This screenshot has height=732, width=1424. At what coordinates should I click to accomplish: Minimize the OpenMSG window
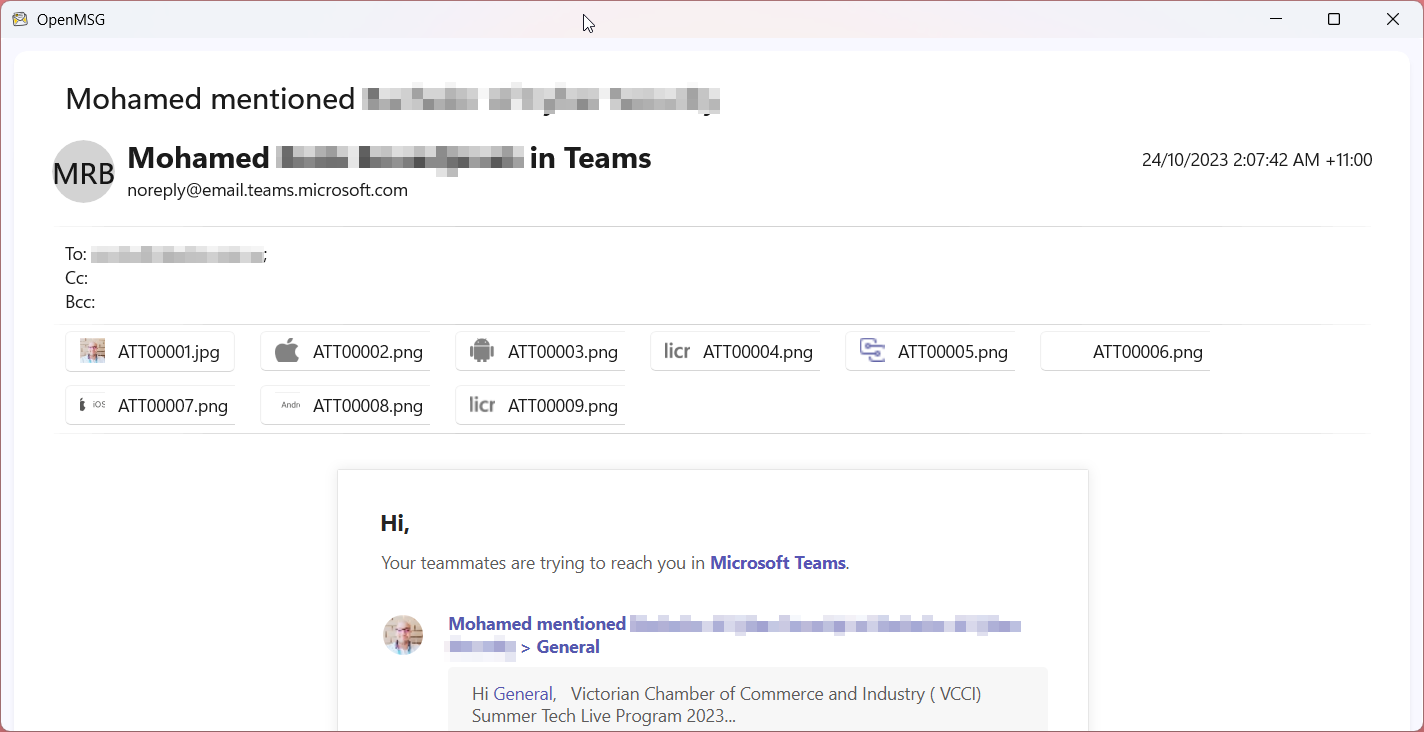pyautogui.click(x=1276, y=19)
